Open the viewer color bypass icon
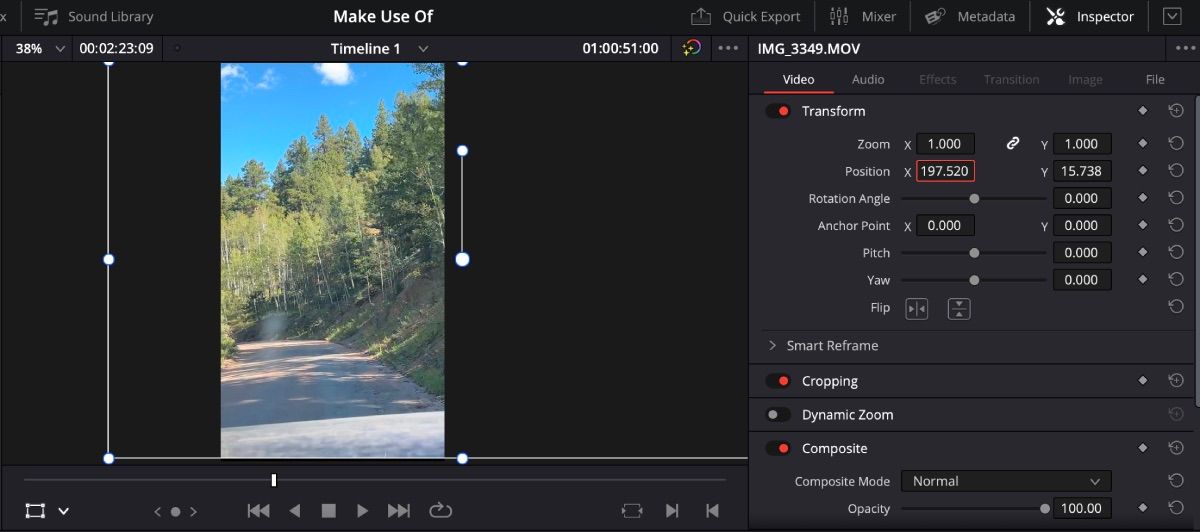This screenshot has height=532, width=1200. pos(691,48)
